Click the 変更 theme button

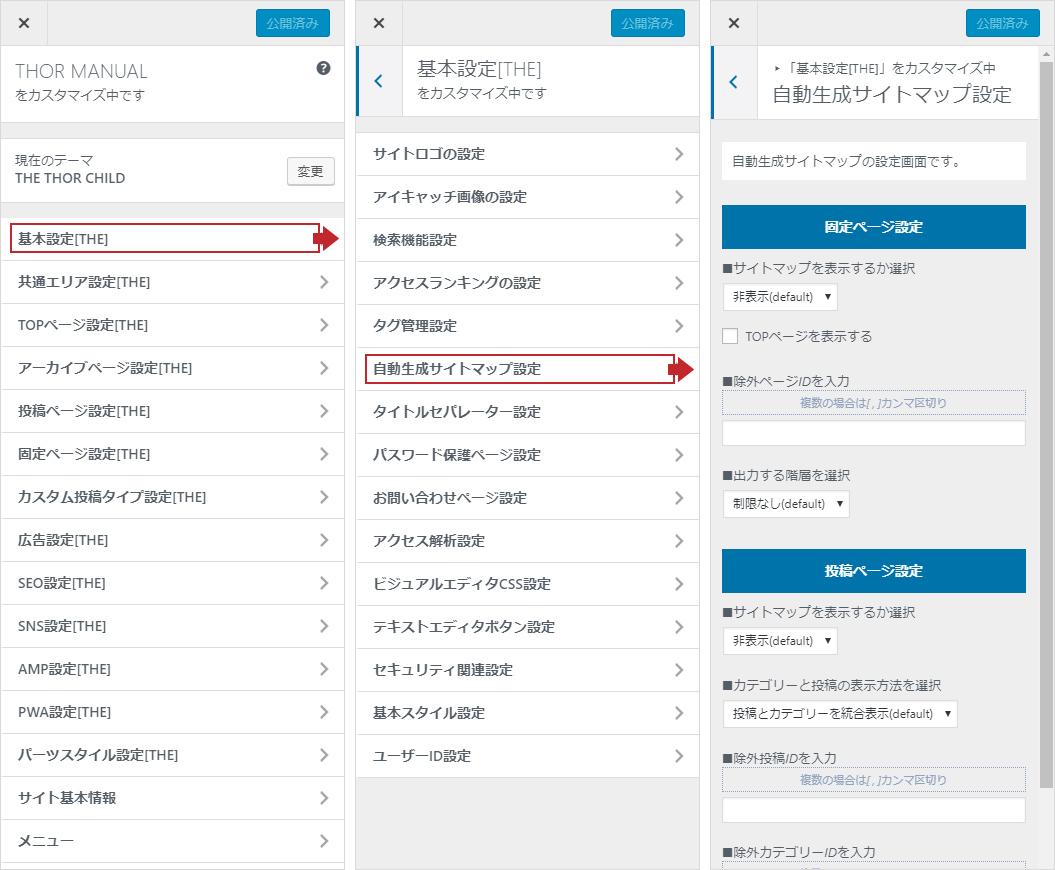point(310,171)
